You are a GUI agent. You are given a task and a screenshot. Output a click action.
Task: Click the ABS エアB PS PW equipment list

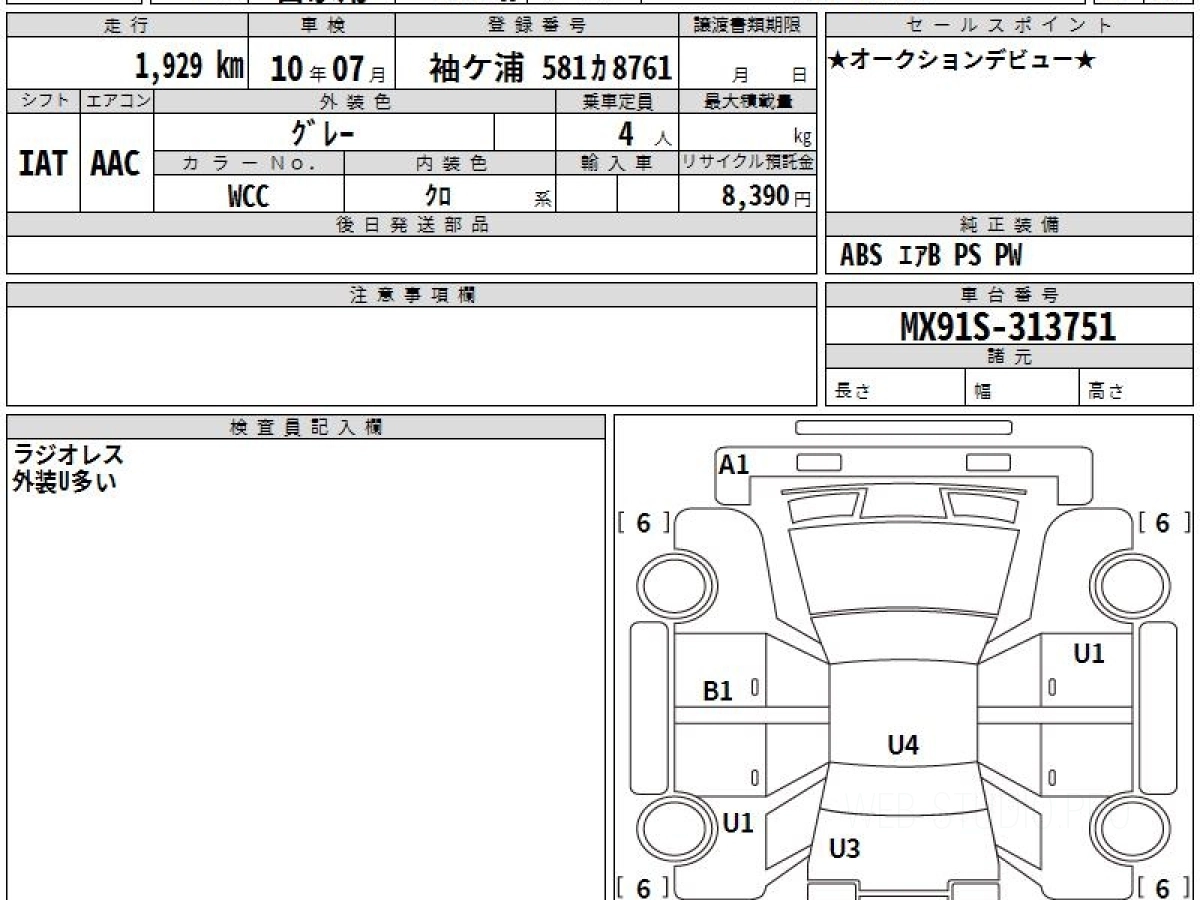931,257
